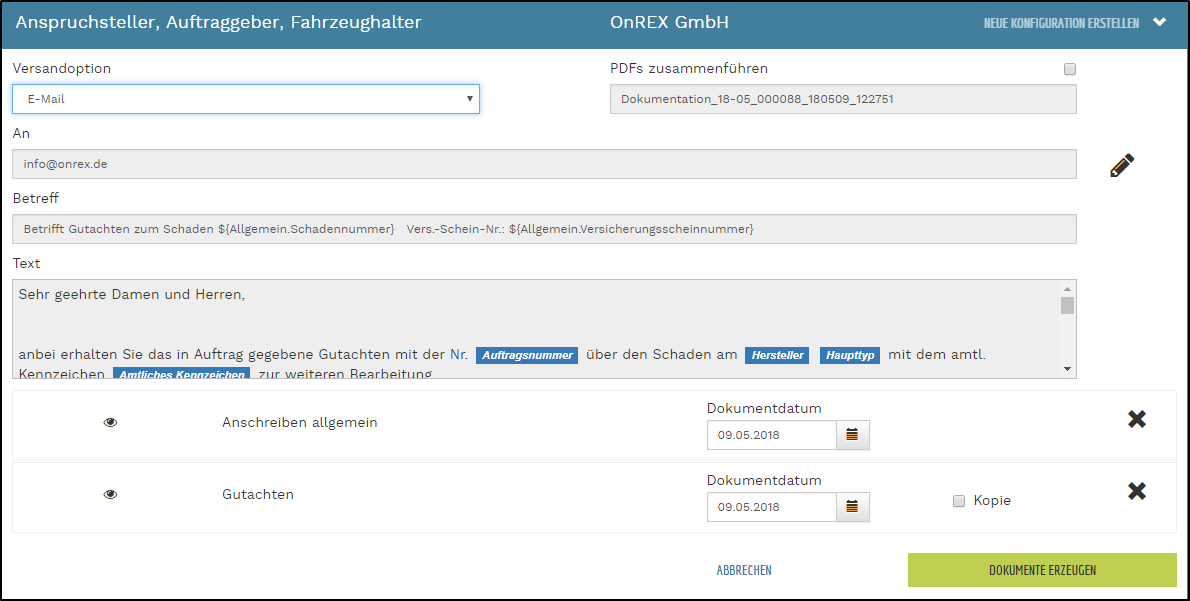Cancel the dialog with Abbrechen
The image size is (1190, 601).
(744, 571)
